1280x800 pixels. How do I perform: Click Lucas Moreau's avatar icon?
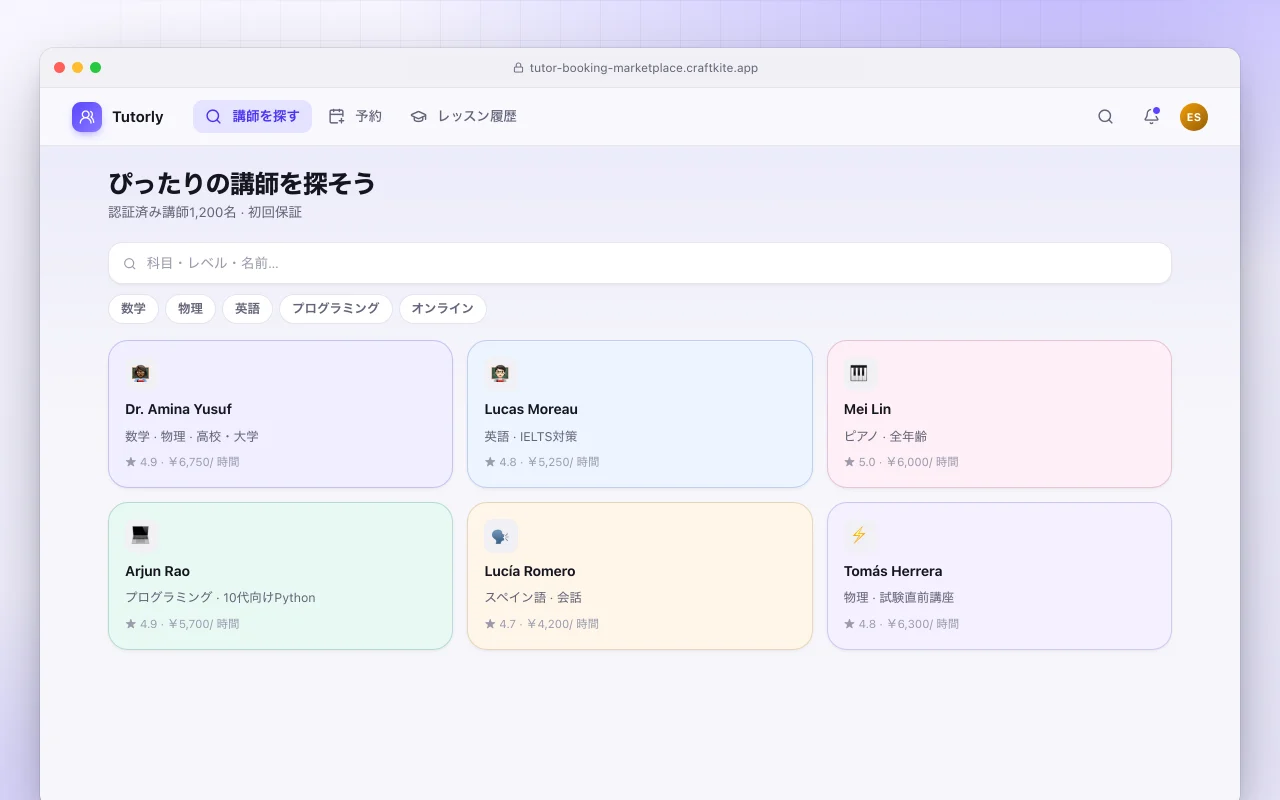[x=501, y=375]
